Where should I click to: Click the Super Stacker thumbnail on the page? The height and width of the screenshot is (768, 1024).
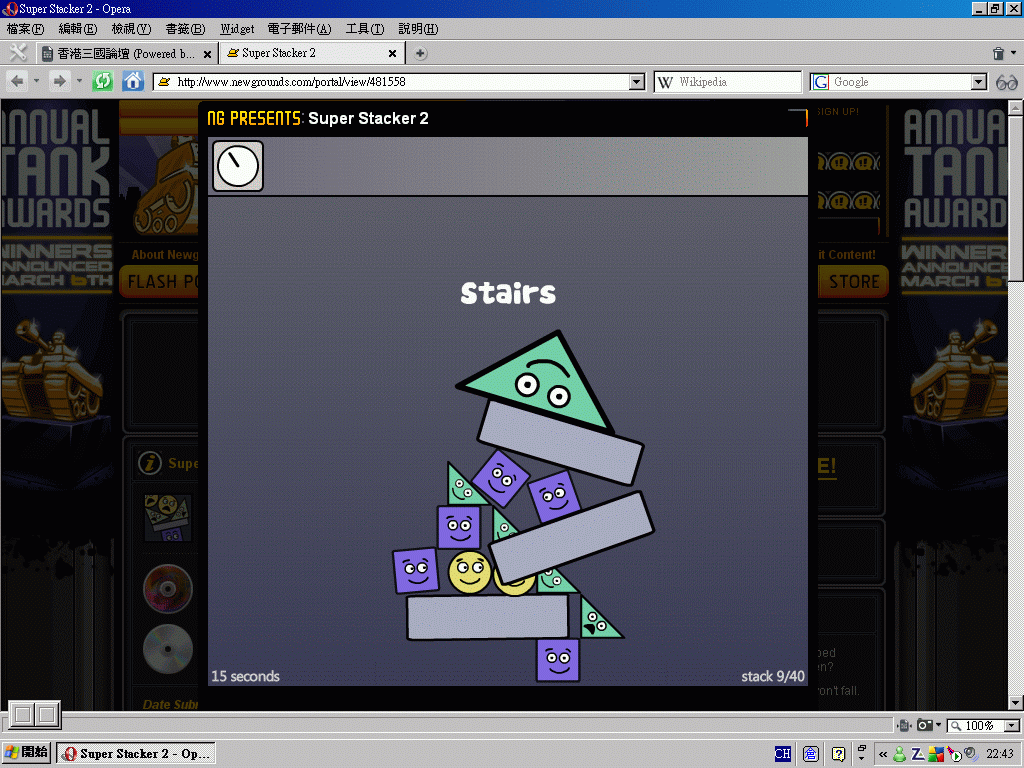(x=168, y=518)
